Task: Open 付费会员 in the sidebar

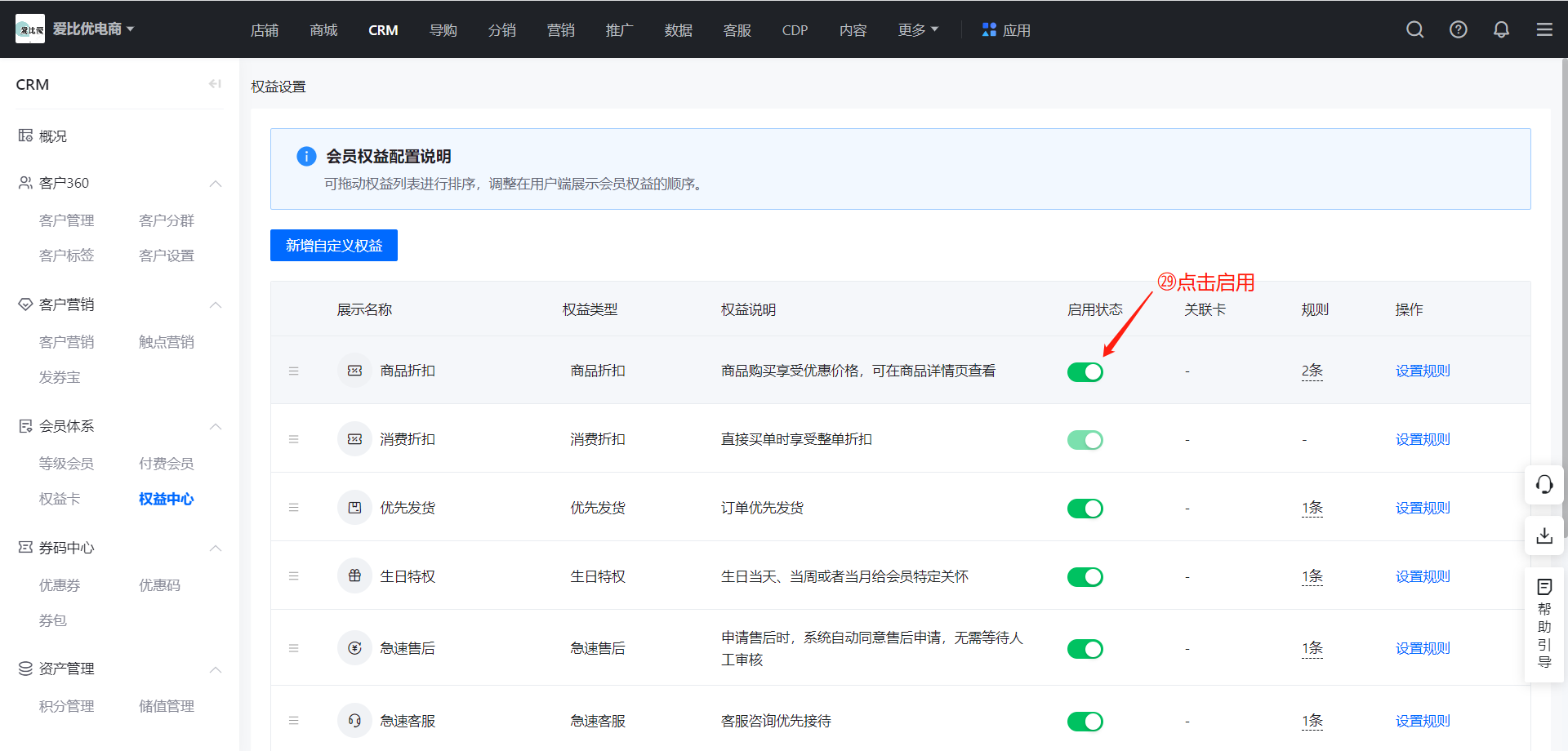Action: (167, 464)
